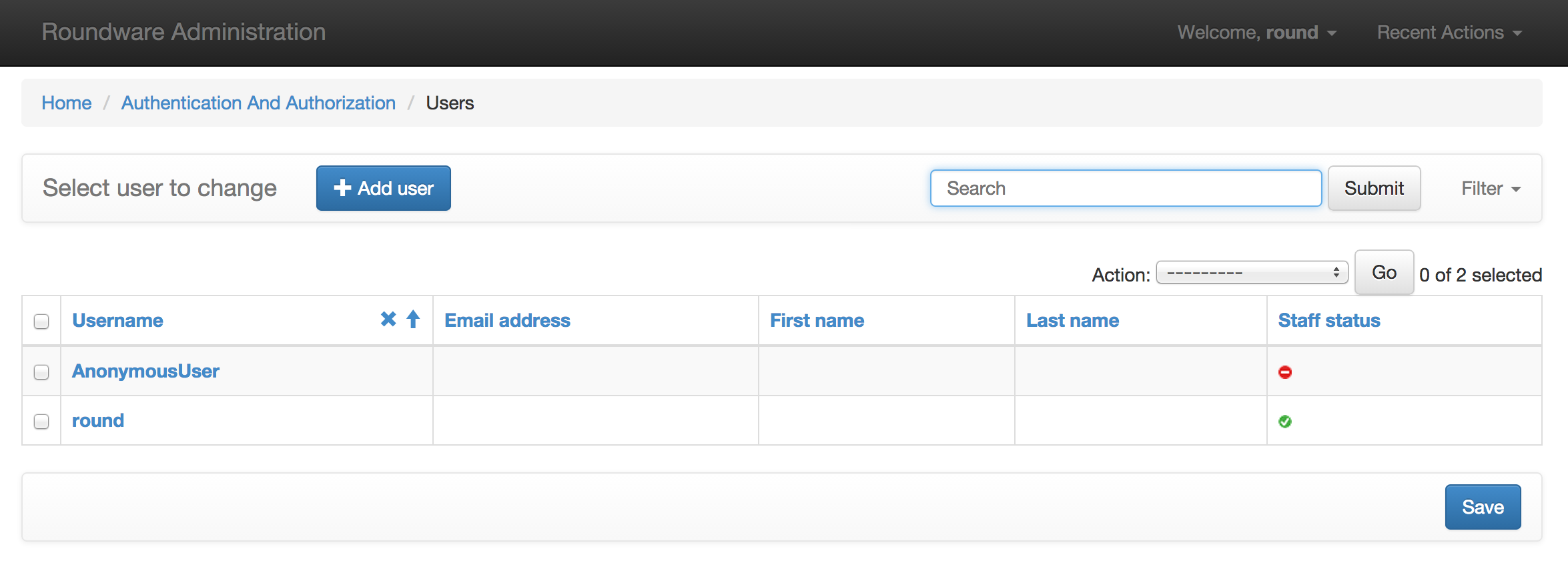Click the Submit search button
1568x567 pixels.
tap(1375, 188)
